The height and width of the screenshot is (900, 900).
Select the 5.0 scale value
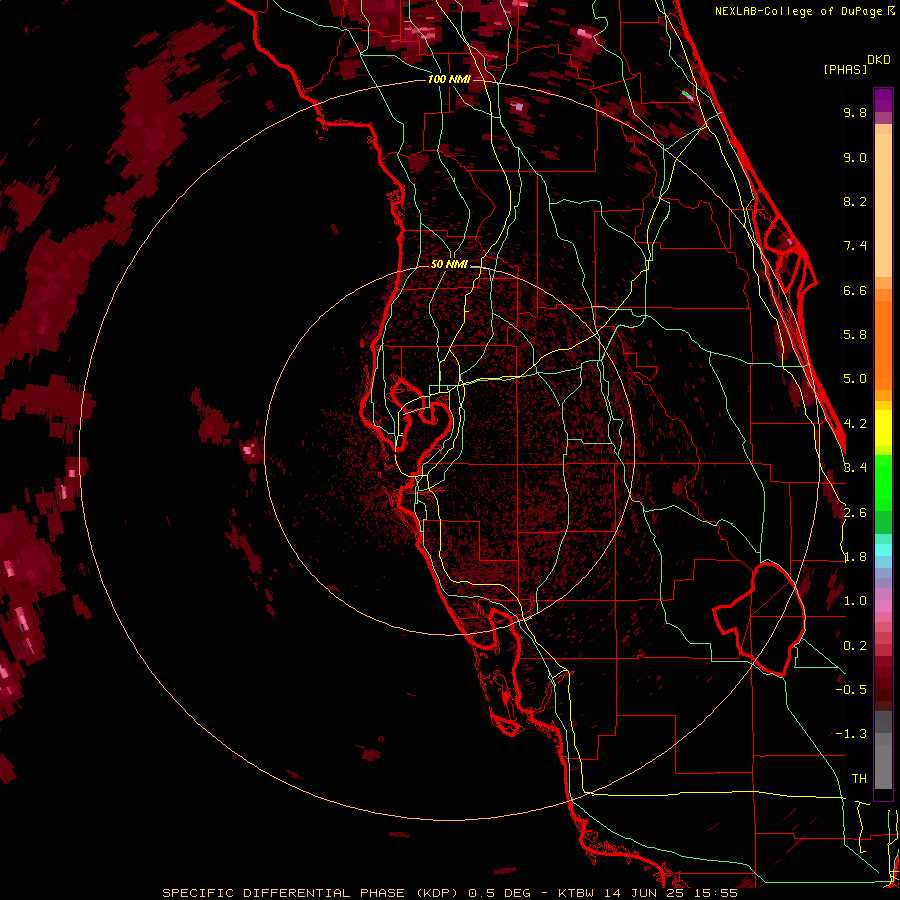point(855,379)
